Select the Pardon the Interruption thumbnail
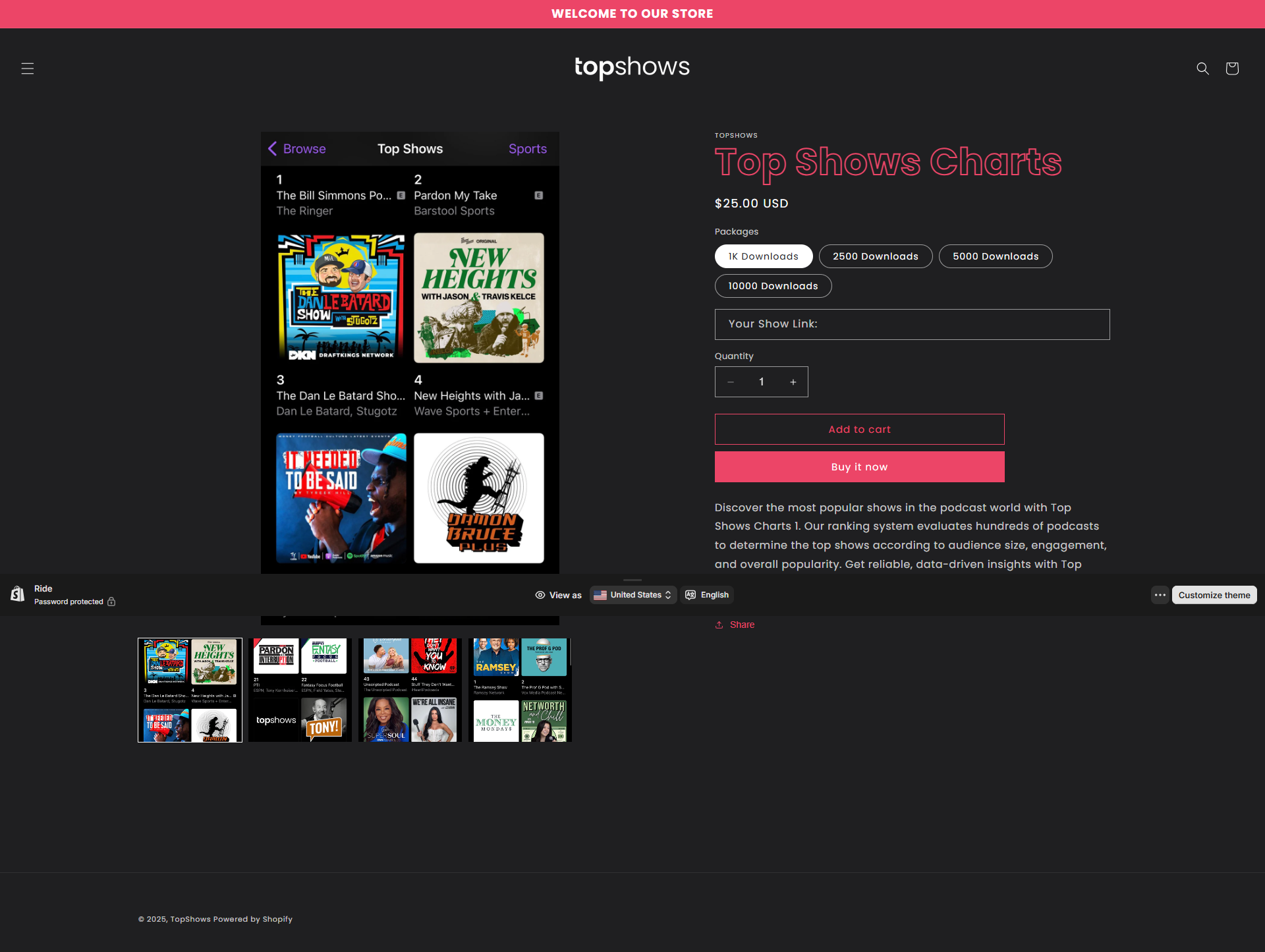 pos(300,690)
